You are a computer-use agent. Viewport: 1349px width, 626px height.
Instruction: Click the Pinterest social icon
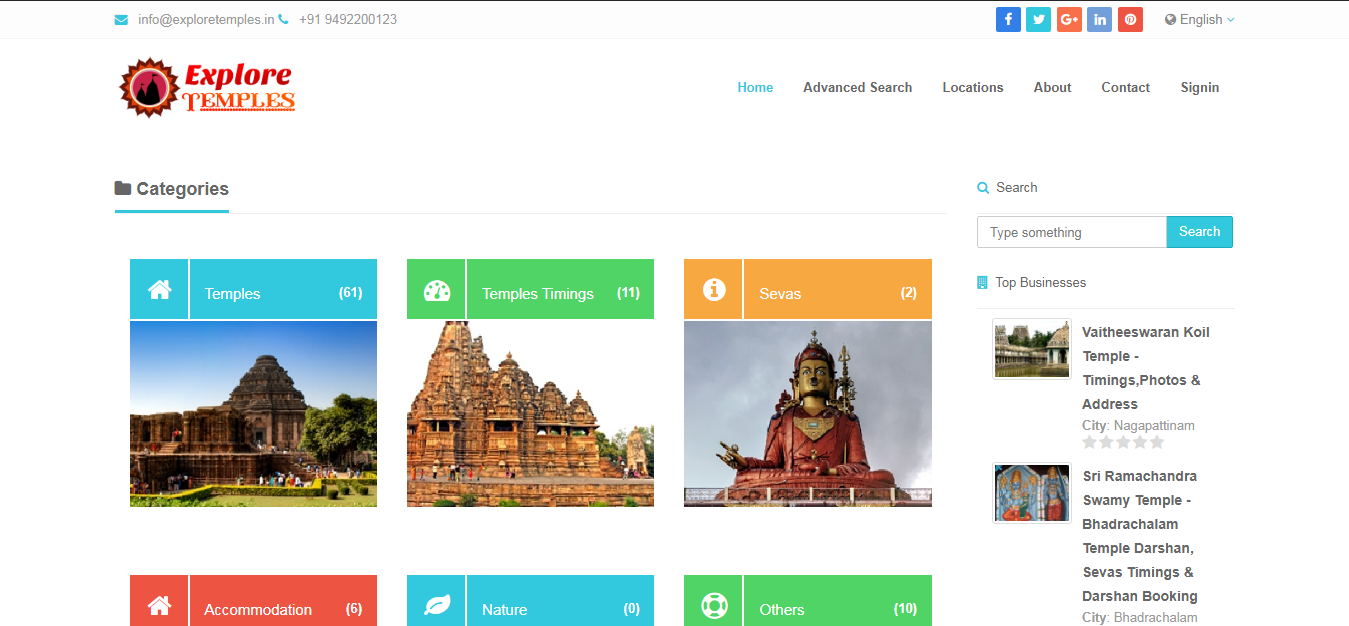1130,19
